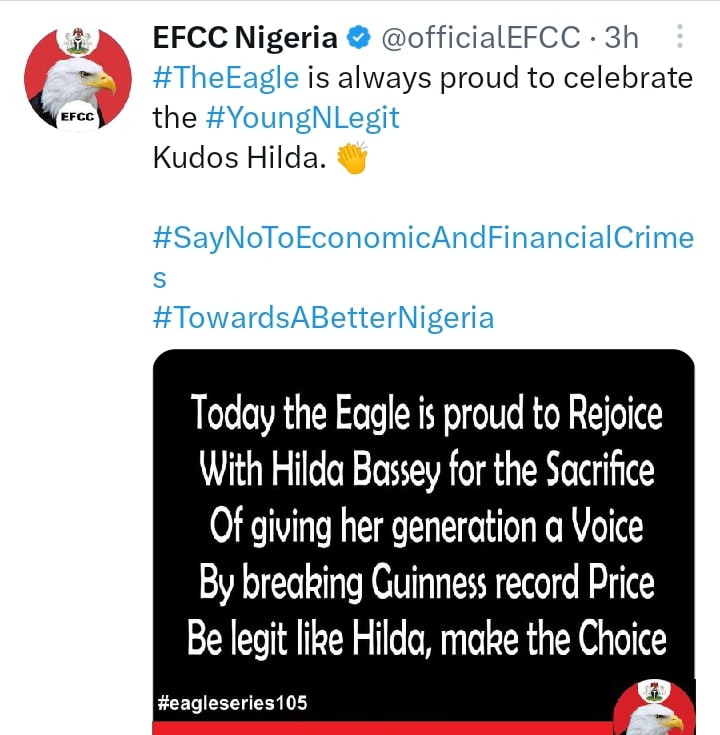This screenshot has width=720, height=735.
Task: Click "By breaking Guinness record Price" line
Action: click(426, 583)
